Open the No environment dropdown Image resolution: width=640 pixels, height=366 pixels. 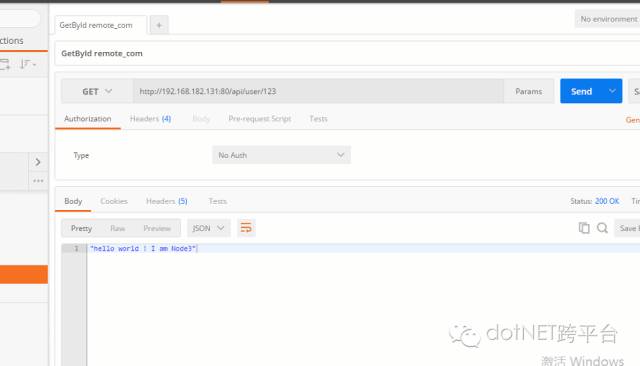[607, 19]
